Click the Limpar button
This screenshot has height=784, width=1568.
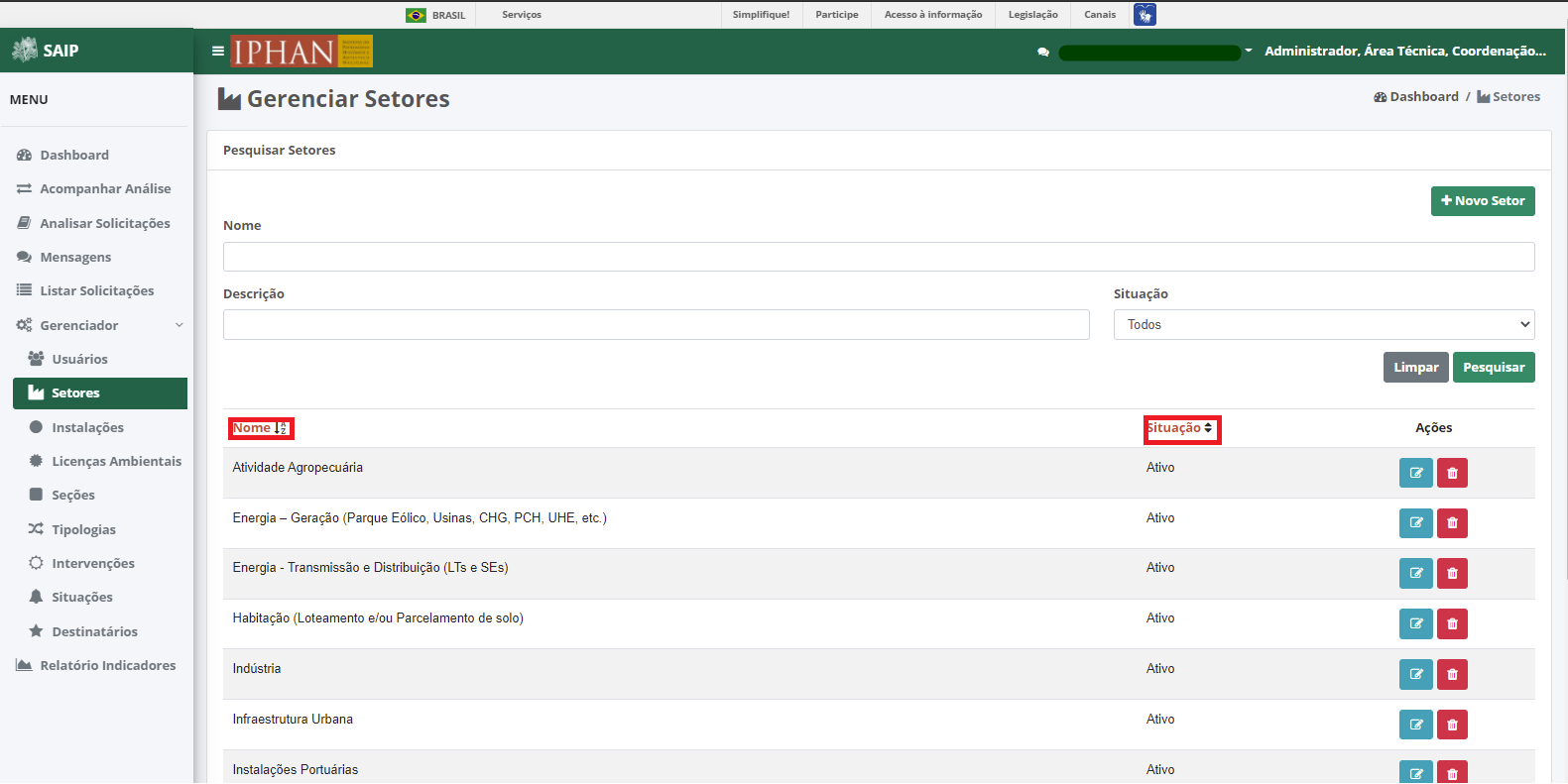pos(1415,368)
